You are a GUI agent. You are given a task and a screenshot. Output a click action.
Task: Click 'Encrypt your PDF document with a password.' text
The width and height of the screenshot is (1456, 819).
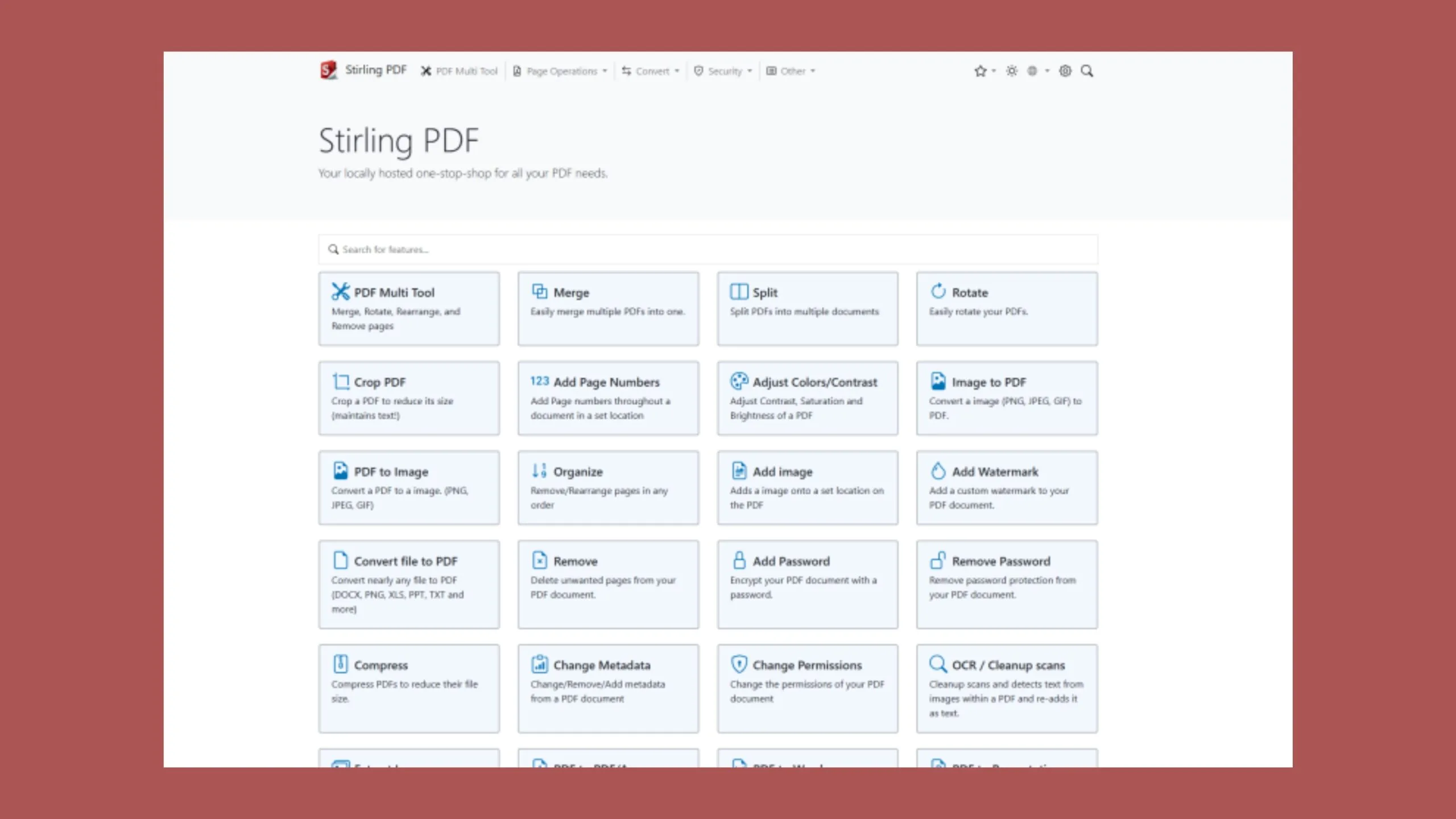point(803,588)
